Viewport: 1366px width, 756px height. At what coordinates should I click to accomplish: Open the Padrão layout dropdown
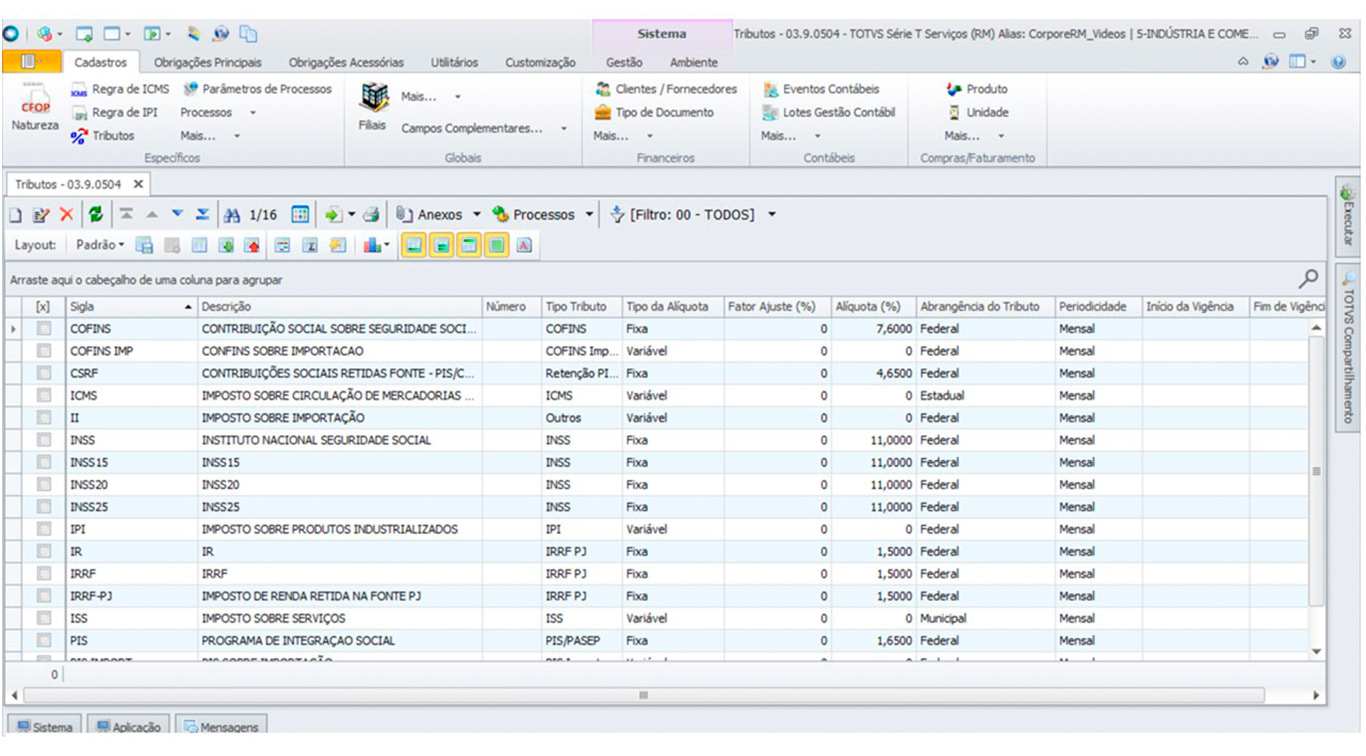[x=101, y=245]
